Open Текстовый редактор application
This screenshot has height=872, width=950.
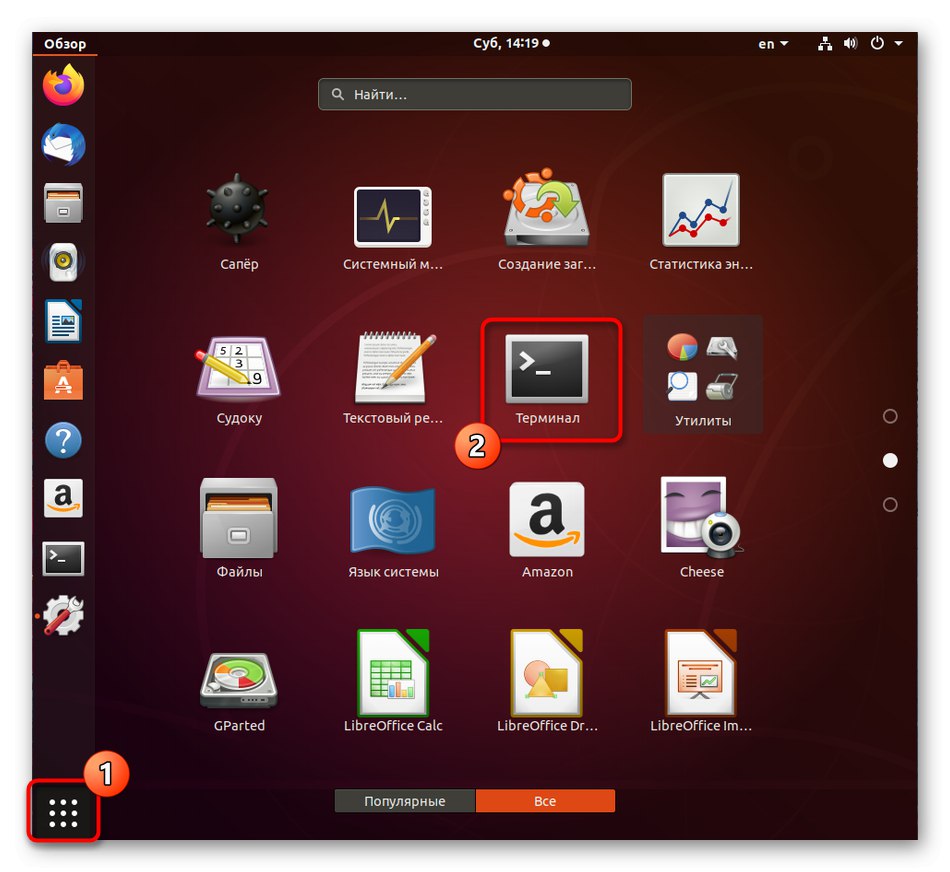coord(393,379)
